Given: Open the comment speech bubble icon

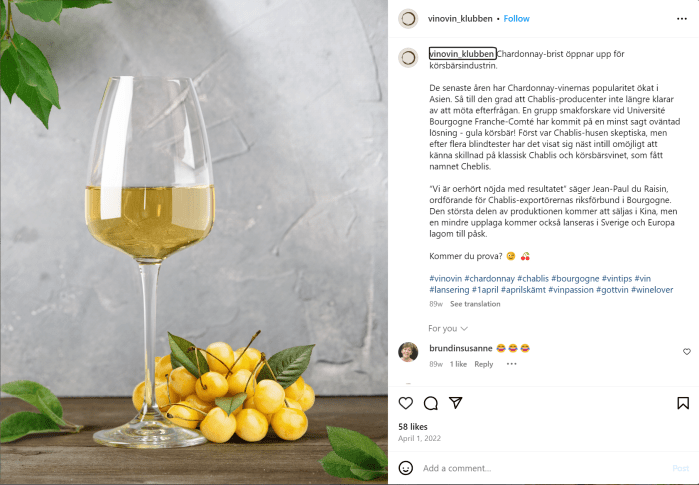Looking at the screenshot, I should (x=431, y=403).
